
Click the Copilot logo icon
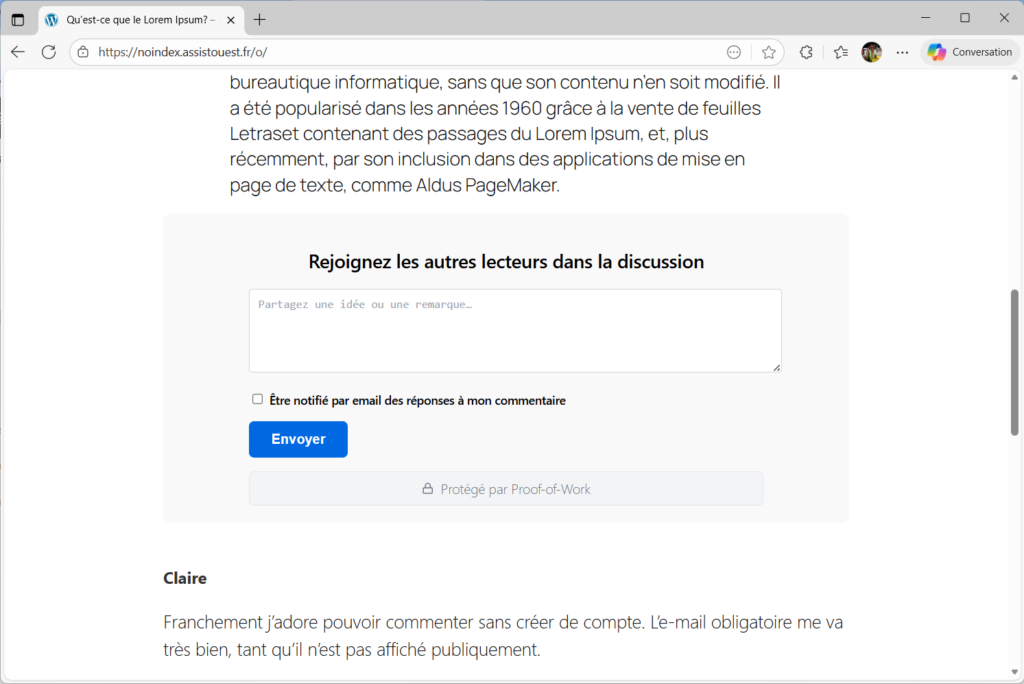coord(936,51)
